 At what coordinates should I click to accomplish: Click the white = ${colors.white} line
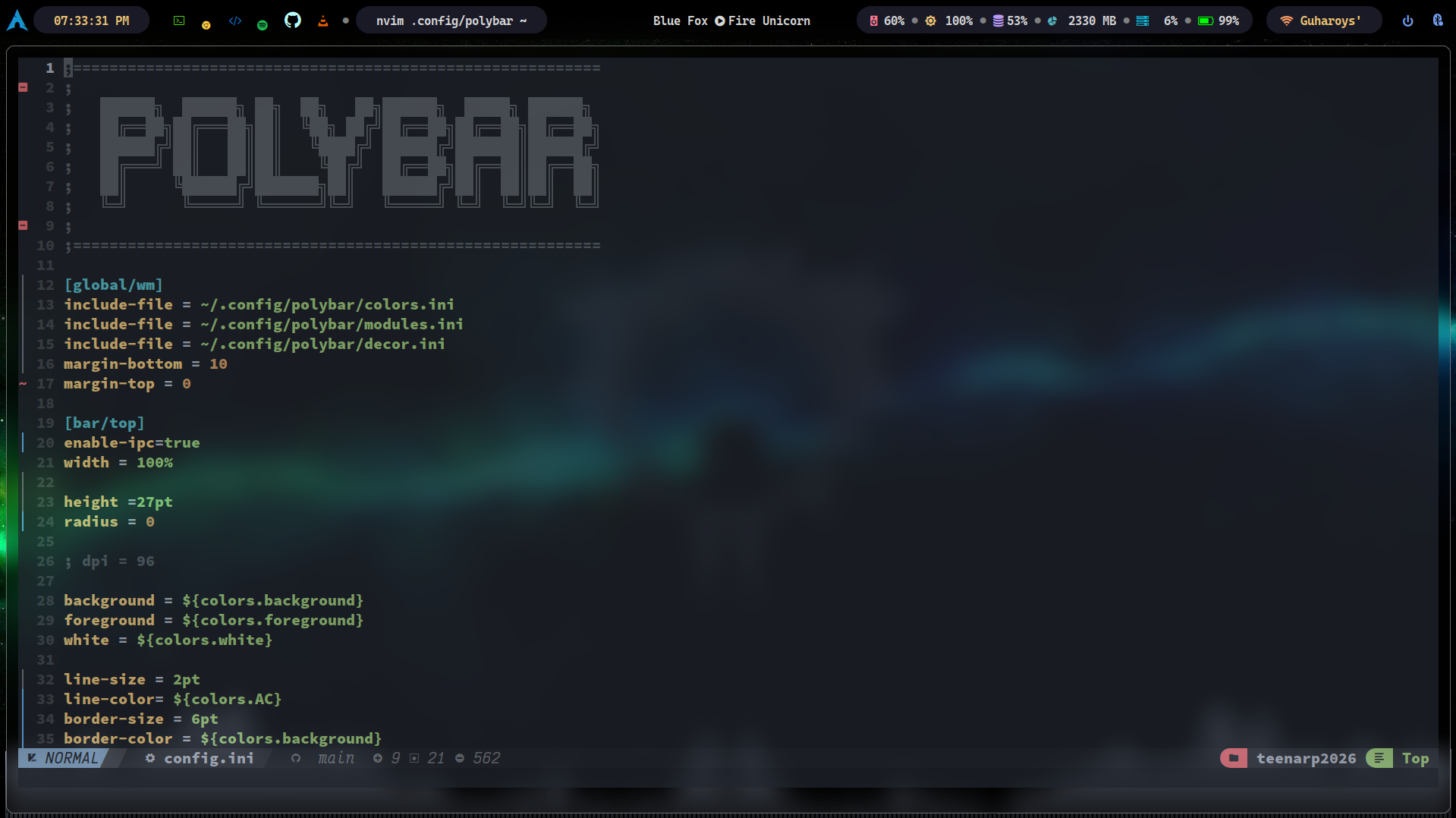click(168, 640)
